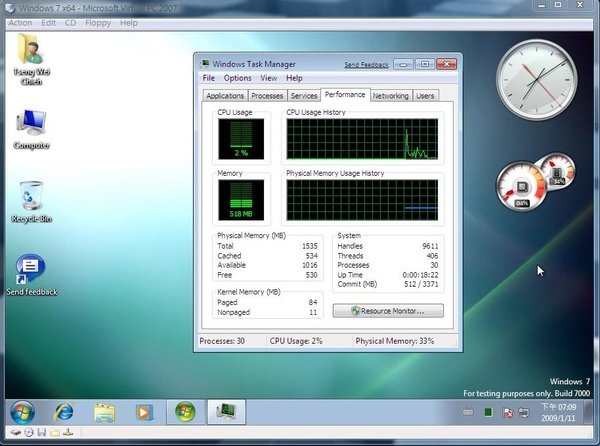Click Physical Memory Usage History graph
The width and height of the screenshot is (600, 446).
pos(362,200)
